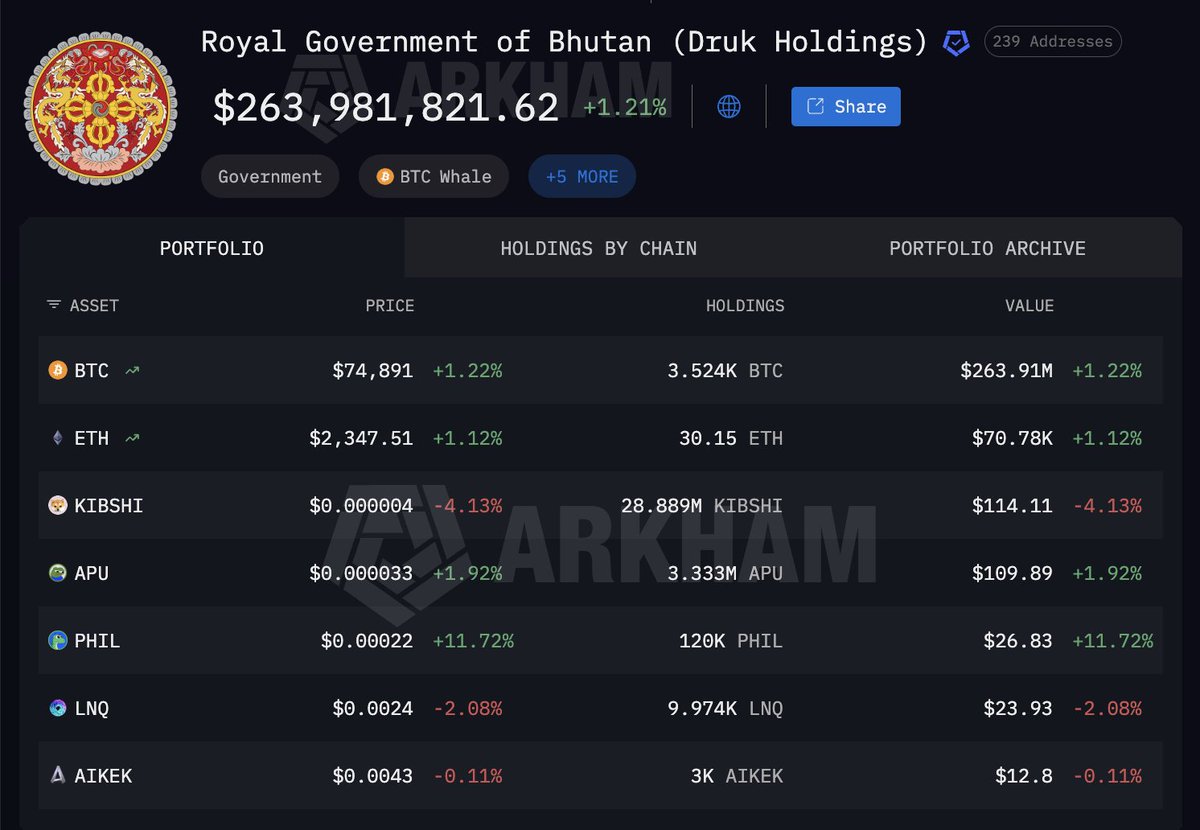Open the ETH trend chart icon

tap(132, 438)
